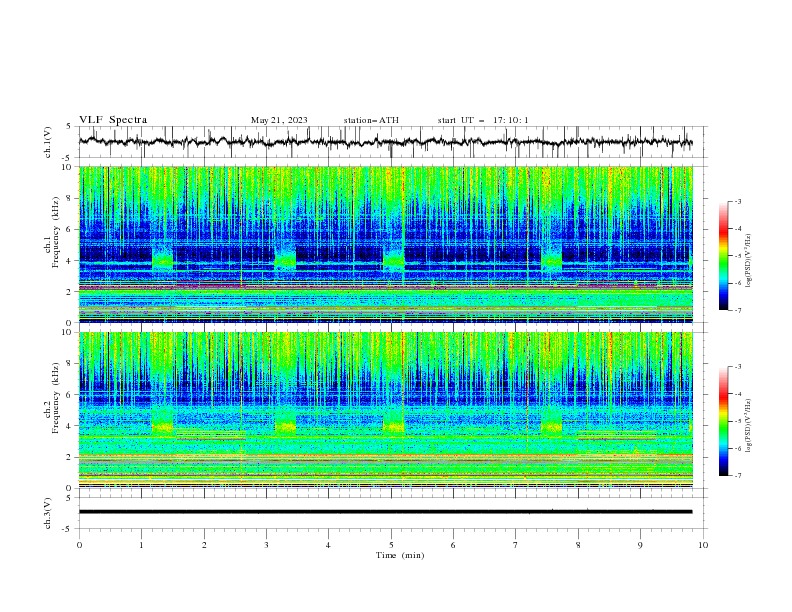The width and height of the screenshot is (792, 612).
Task: Click the date "May 21, 2023"
Action: (279, 120)
